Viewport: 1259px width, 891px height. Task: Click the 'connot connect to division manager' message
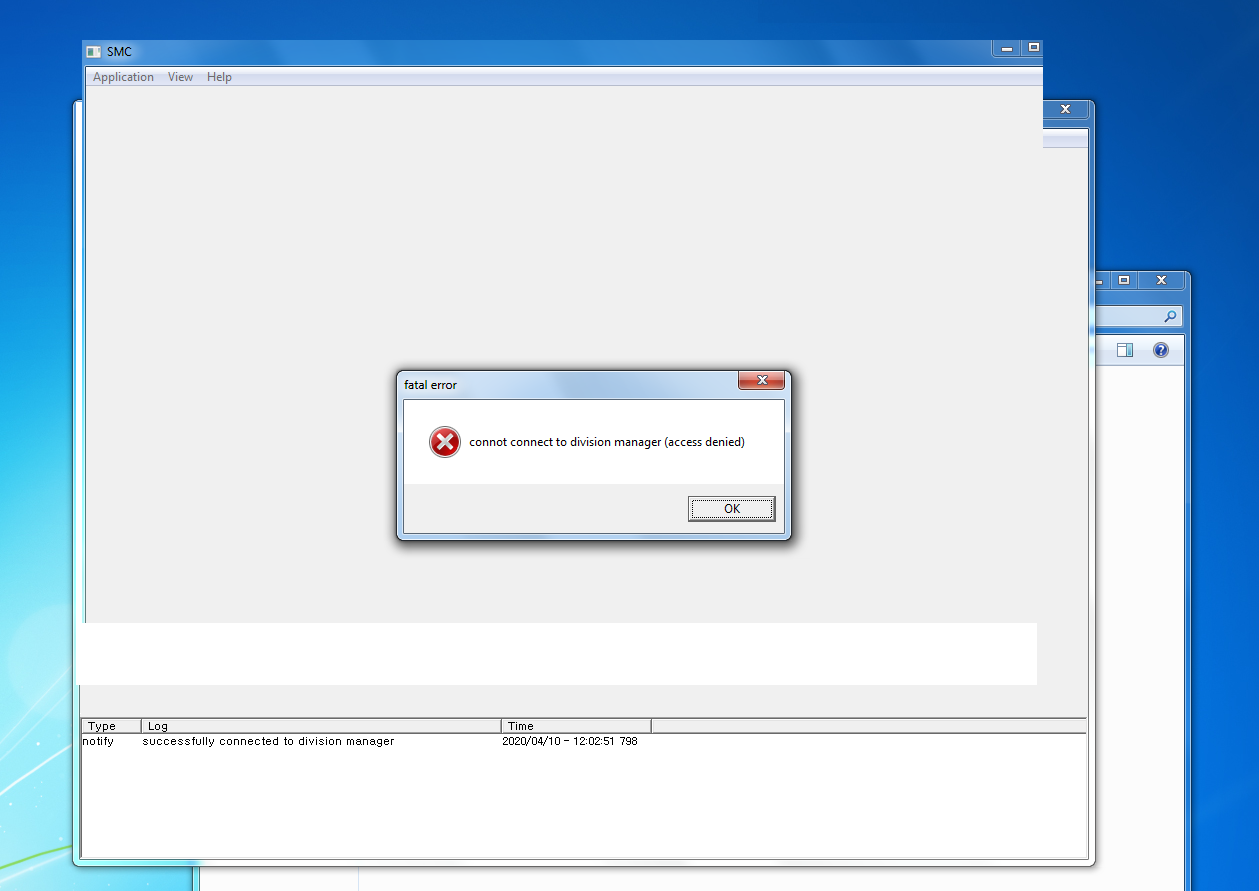pyautogui.click(x=607, y=442)
